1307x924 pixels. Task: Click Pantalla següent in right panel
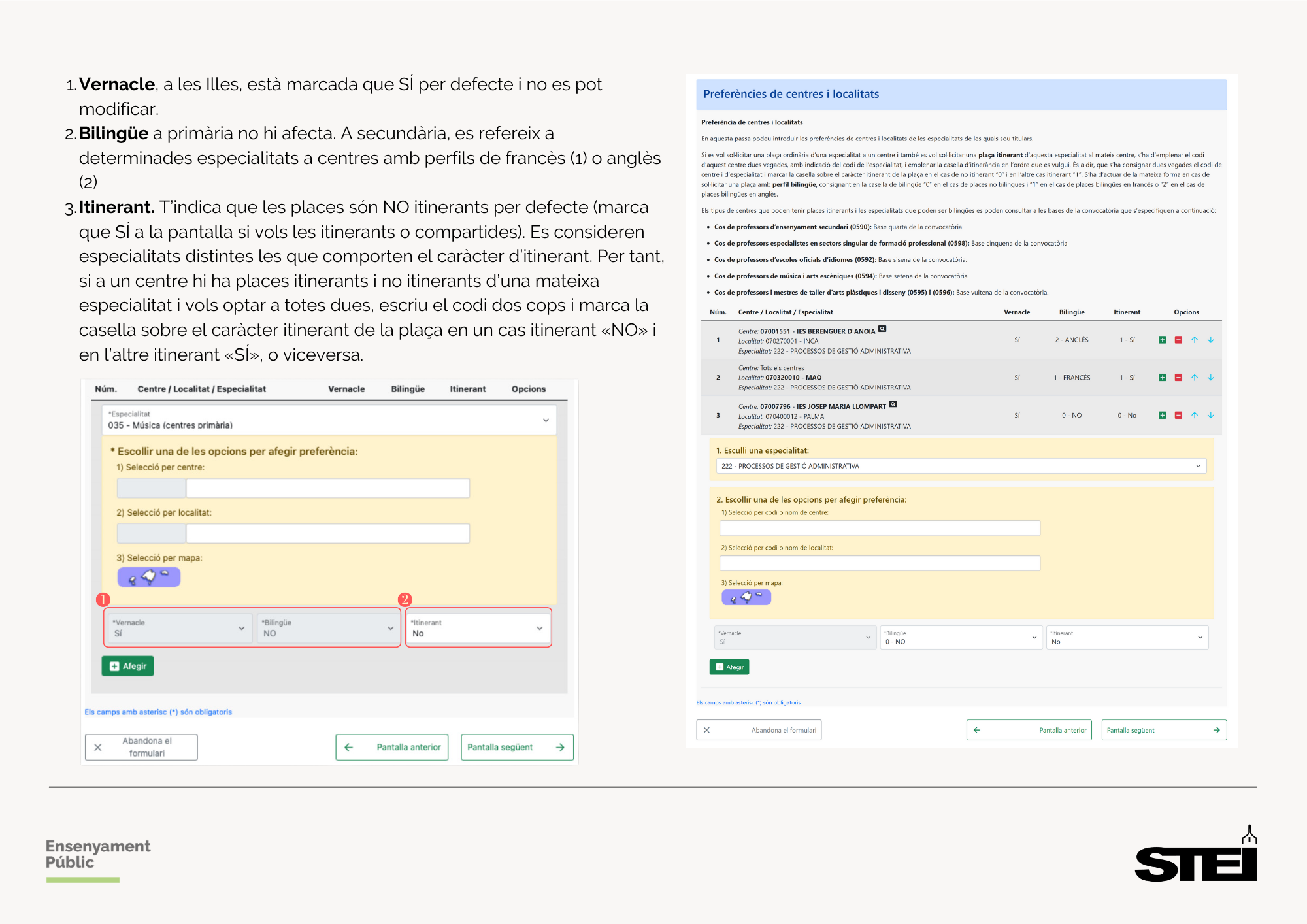point(1163,730)
